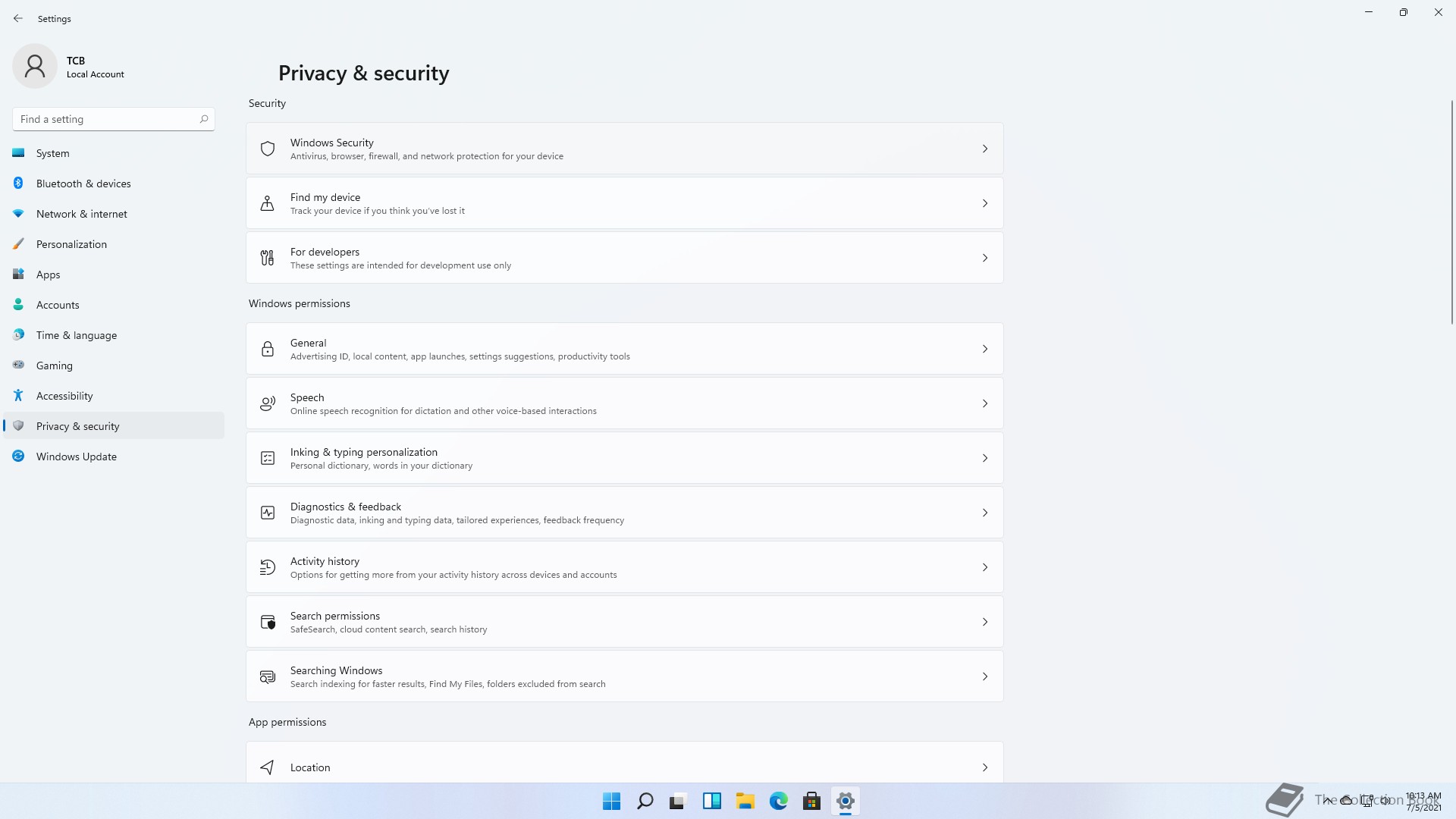This screenshot has height=819, width=1456.
Task: Open Accounts settings category
Action: 114,305
